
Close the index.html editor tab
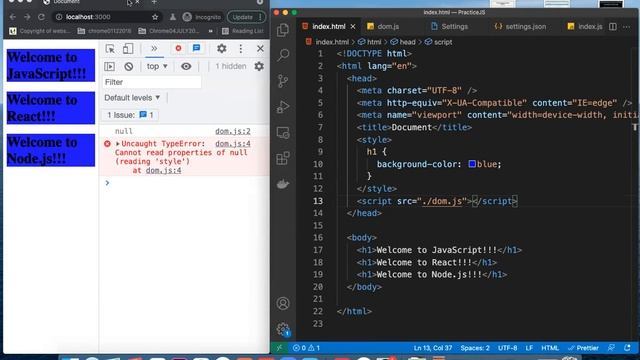tap(353, 27)
